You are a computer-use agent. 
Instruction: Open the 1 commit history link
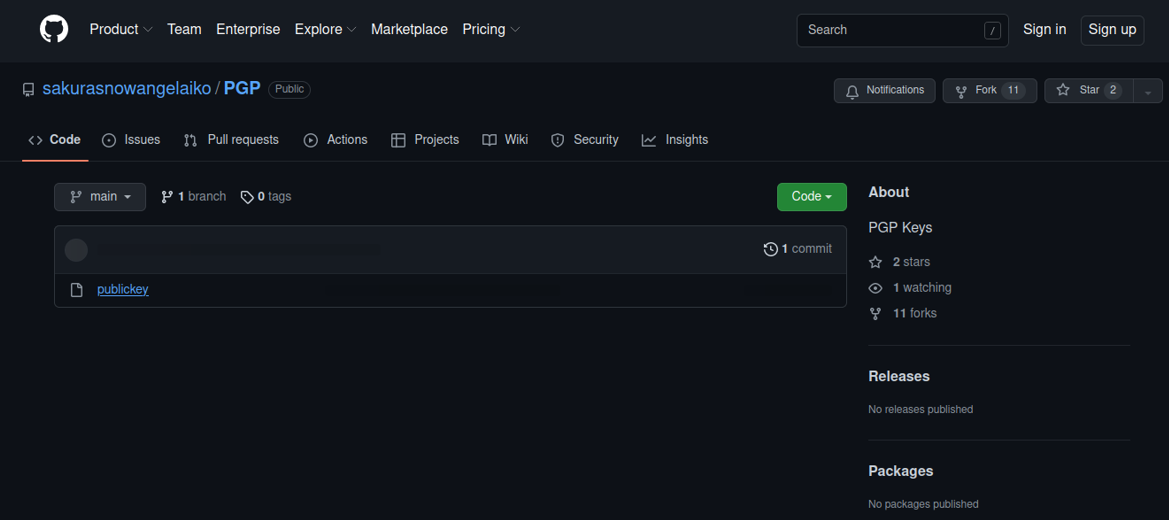point(798,249)
